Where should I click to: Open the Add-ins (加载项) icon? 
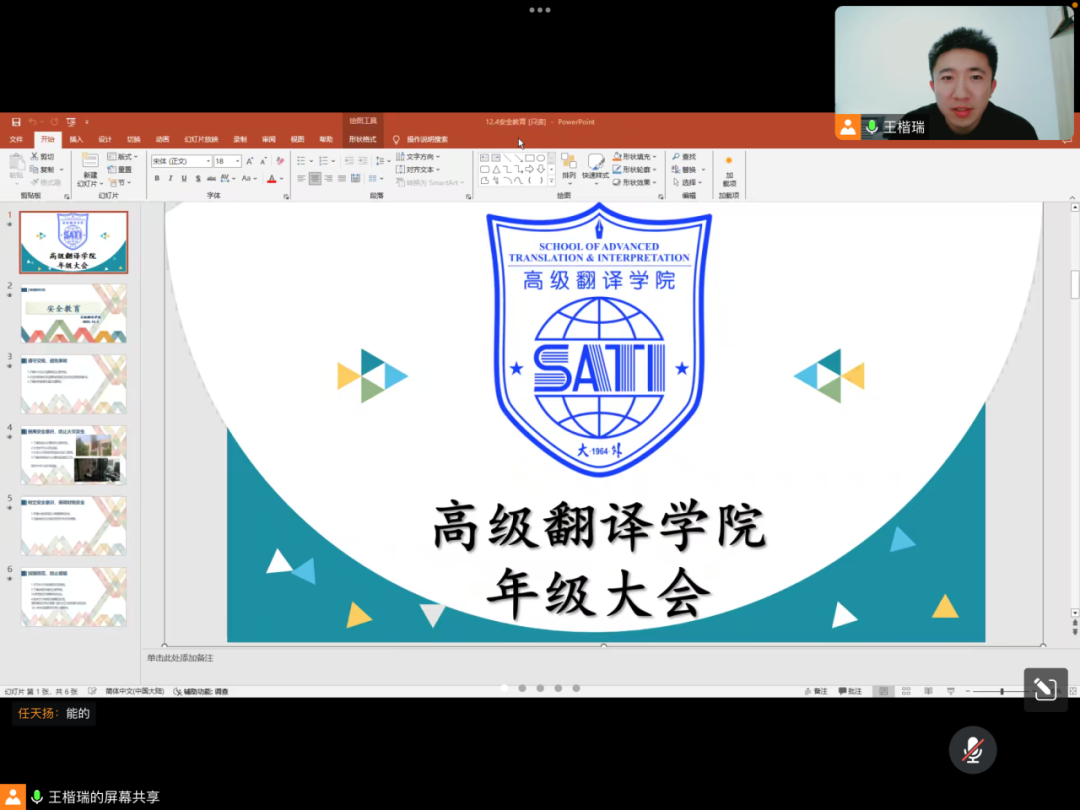pyautogui.click(x=728, y=170)
